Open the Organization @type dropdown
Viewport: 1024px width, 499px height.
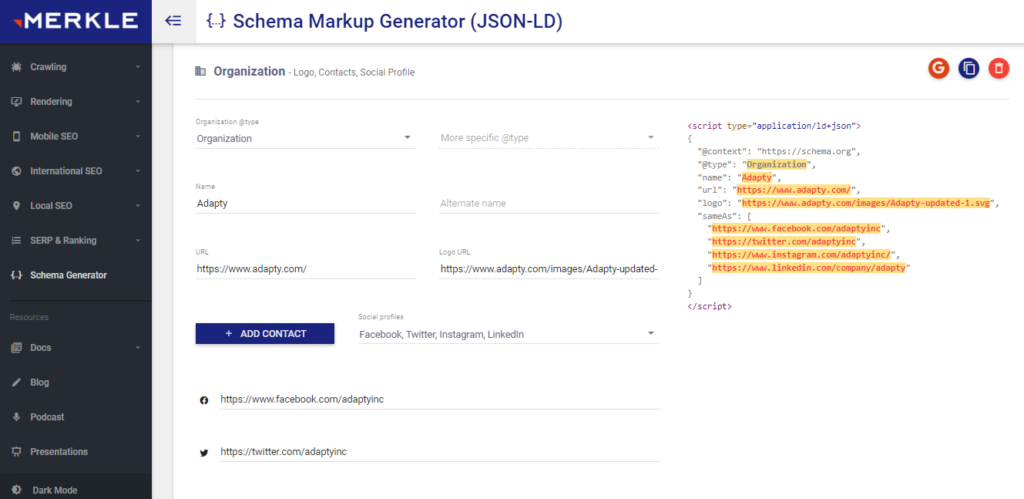tap(305, 138)
